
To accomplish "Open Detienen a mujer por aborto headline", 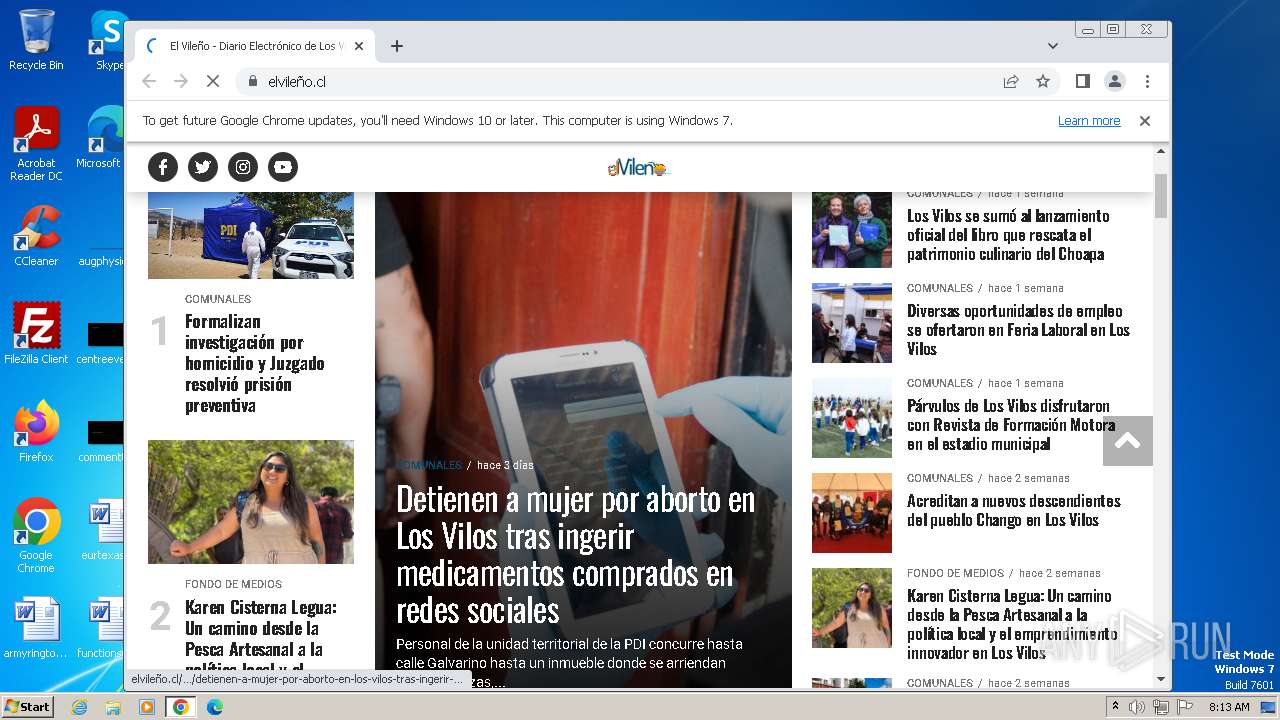I will click(576, 554).
